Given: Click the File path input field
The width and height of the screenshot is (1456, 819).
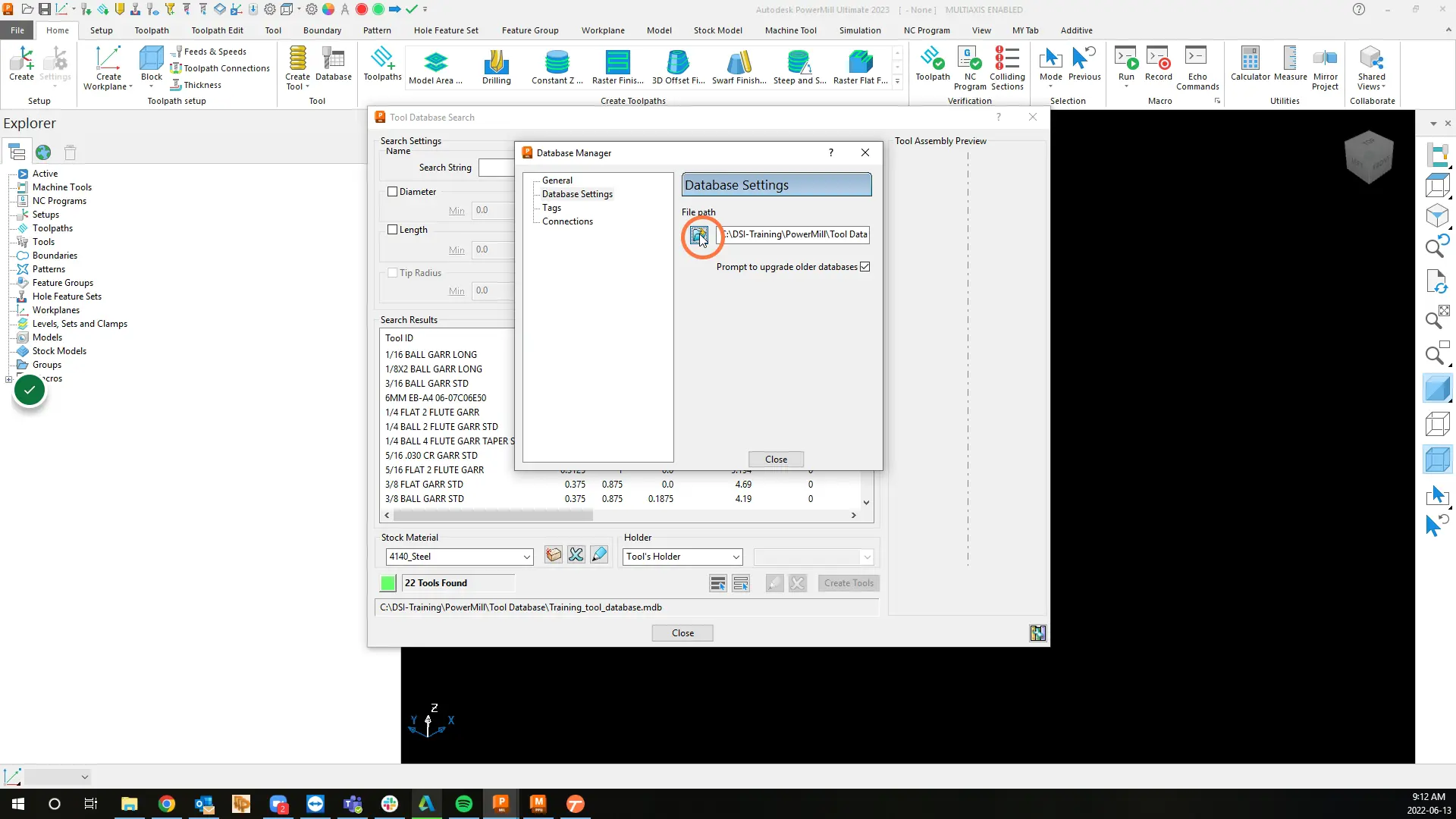Looking at the screenshot, I should coord(793,234).
